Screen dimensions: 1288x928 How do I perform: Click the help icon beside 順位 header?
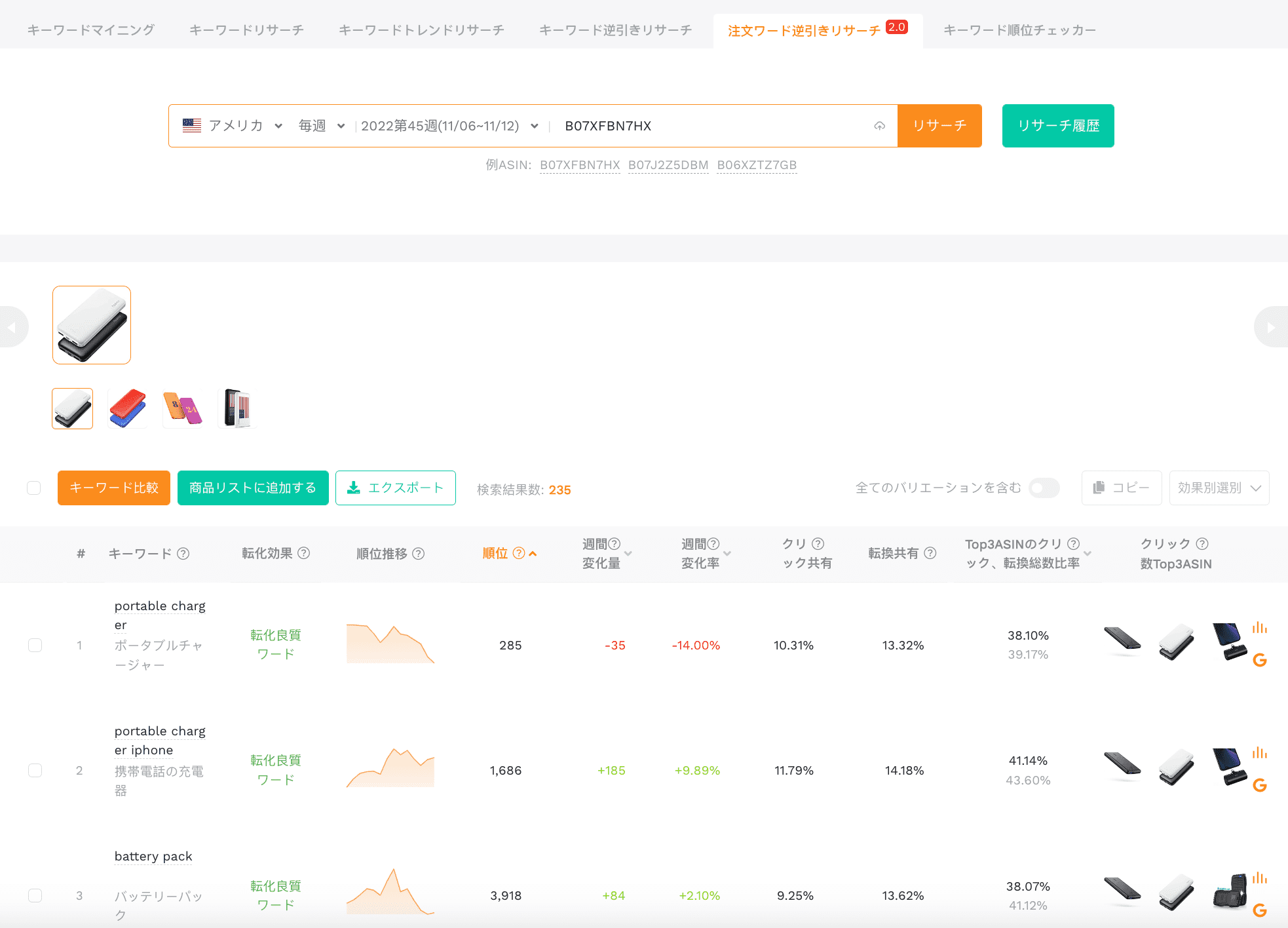(519, 553)
